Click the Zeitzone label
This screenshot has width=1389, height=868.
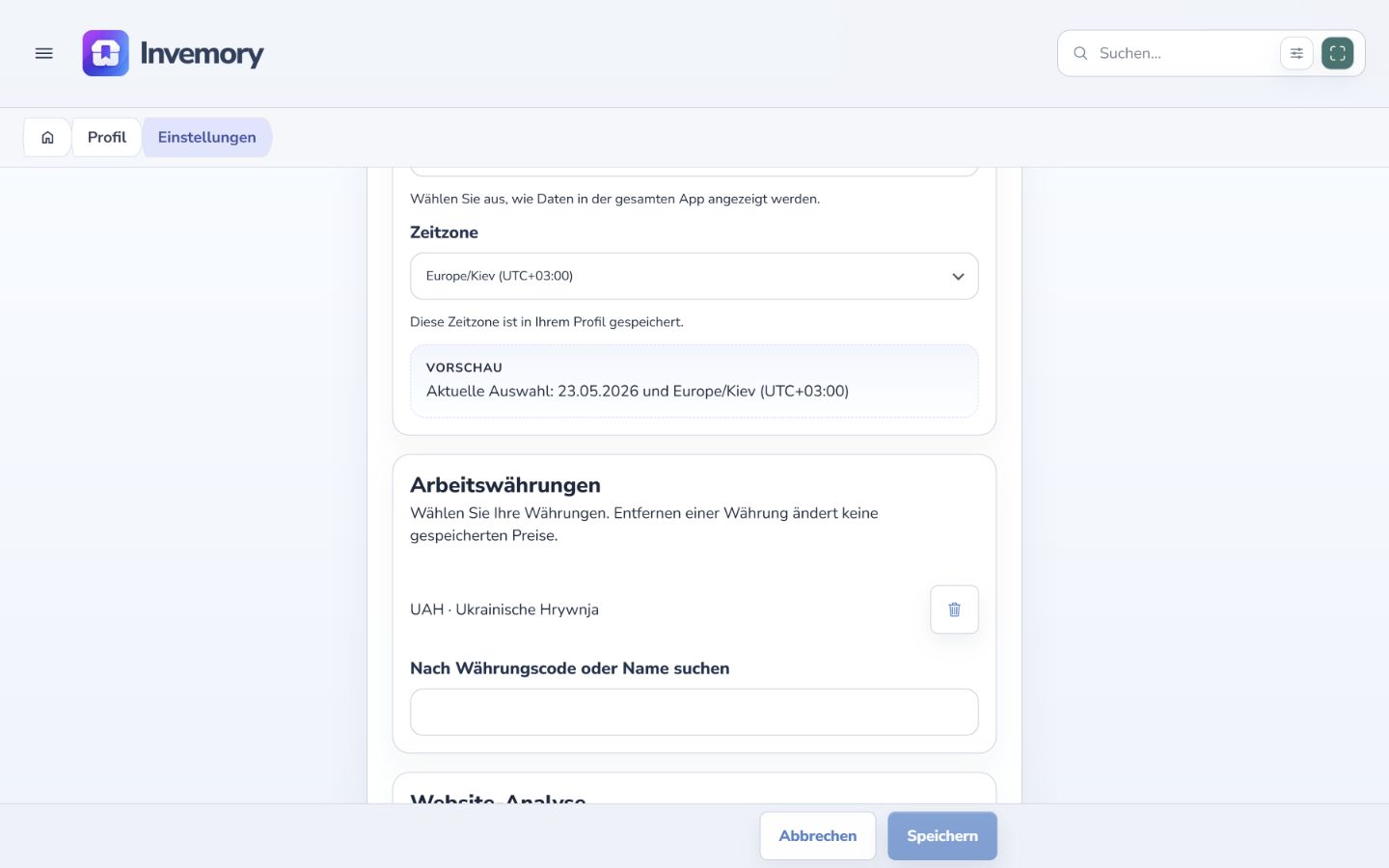coord(444,232)
